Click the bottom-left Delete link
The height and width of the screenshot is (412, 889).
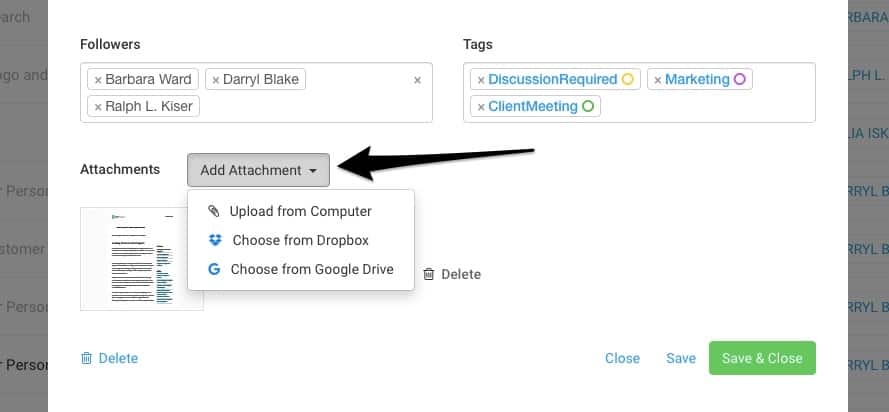[109, 358]
